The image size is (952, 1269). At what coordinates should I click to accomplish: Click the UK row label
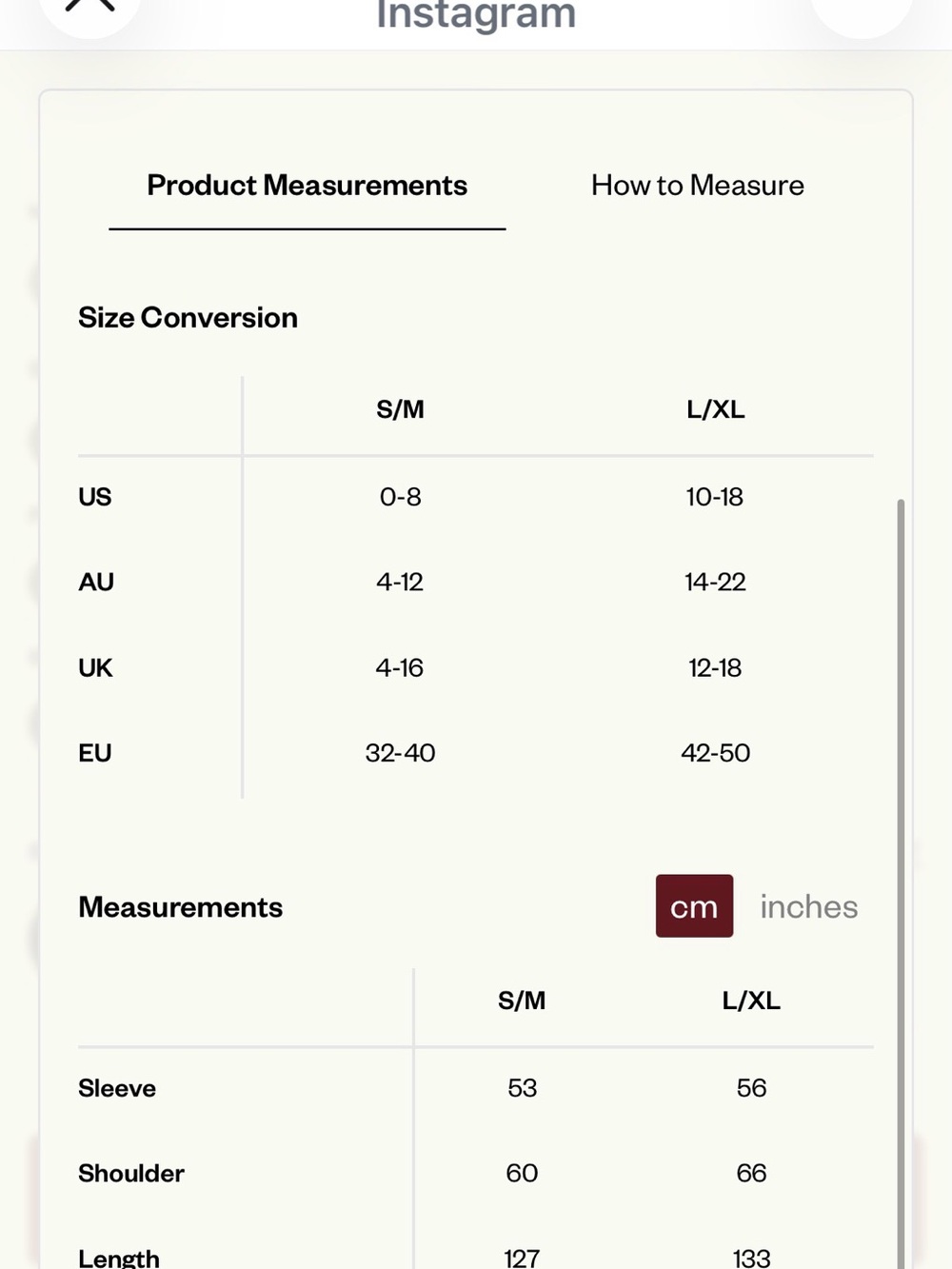coord(95,667)
